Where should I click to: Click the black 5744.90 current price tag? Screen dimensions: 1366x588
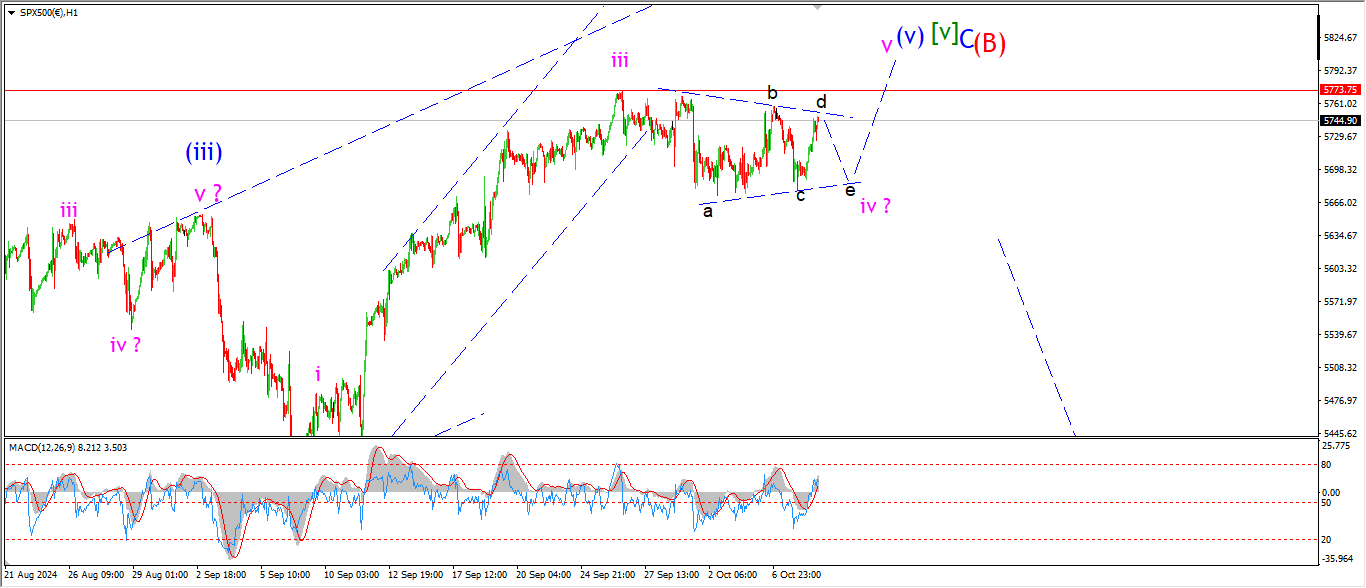pos(1339,120)
